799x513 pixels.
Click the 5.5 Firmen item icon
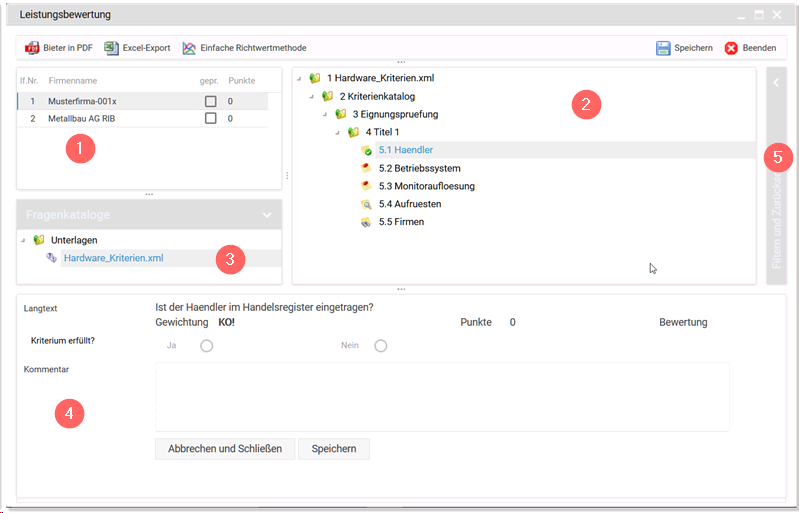point(367,222)
